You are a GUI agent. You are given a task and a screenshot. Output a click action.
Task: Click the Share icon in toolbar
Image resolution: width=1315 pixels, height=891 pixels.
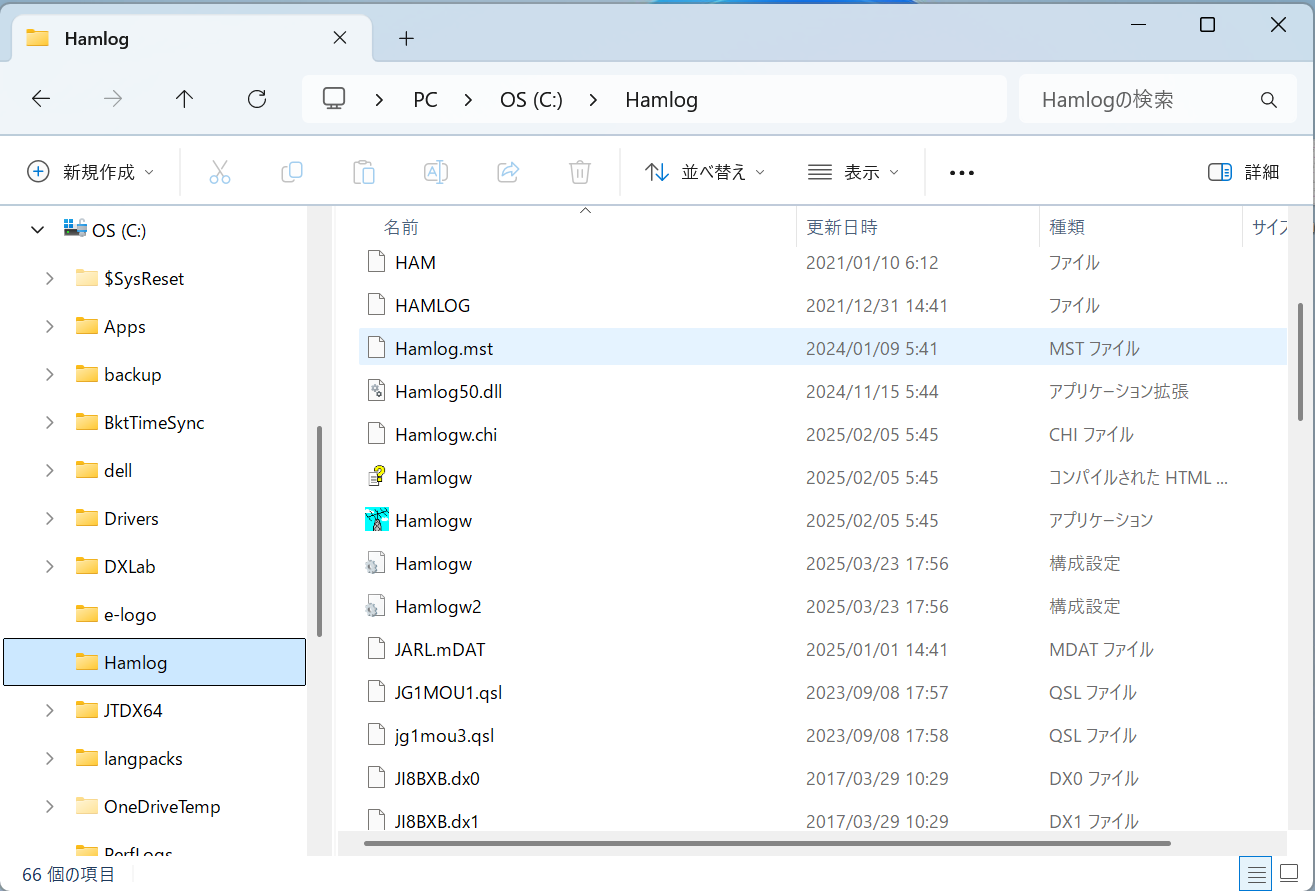(x=508, y=172)
